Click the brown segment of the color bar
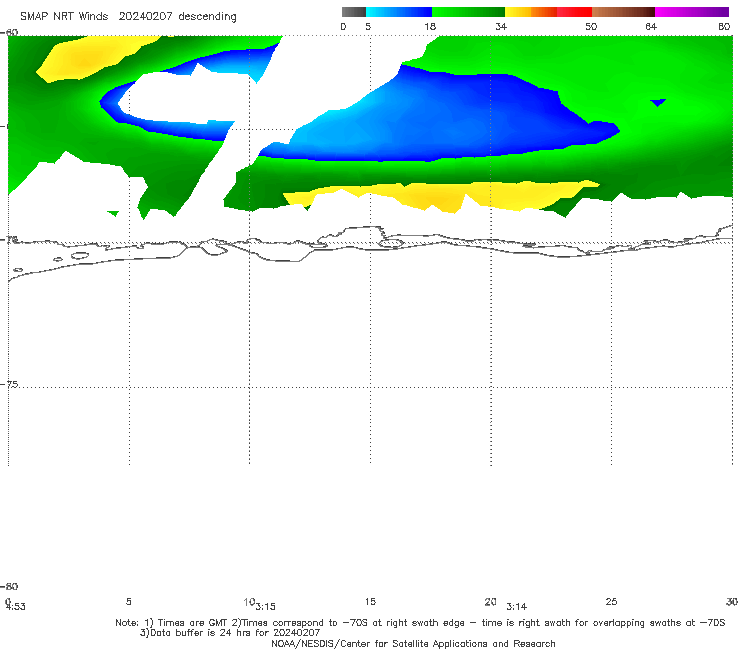This screenshot has width=740, height=650. pos(623,12)
